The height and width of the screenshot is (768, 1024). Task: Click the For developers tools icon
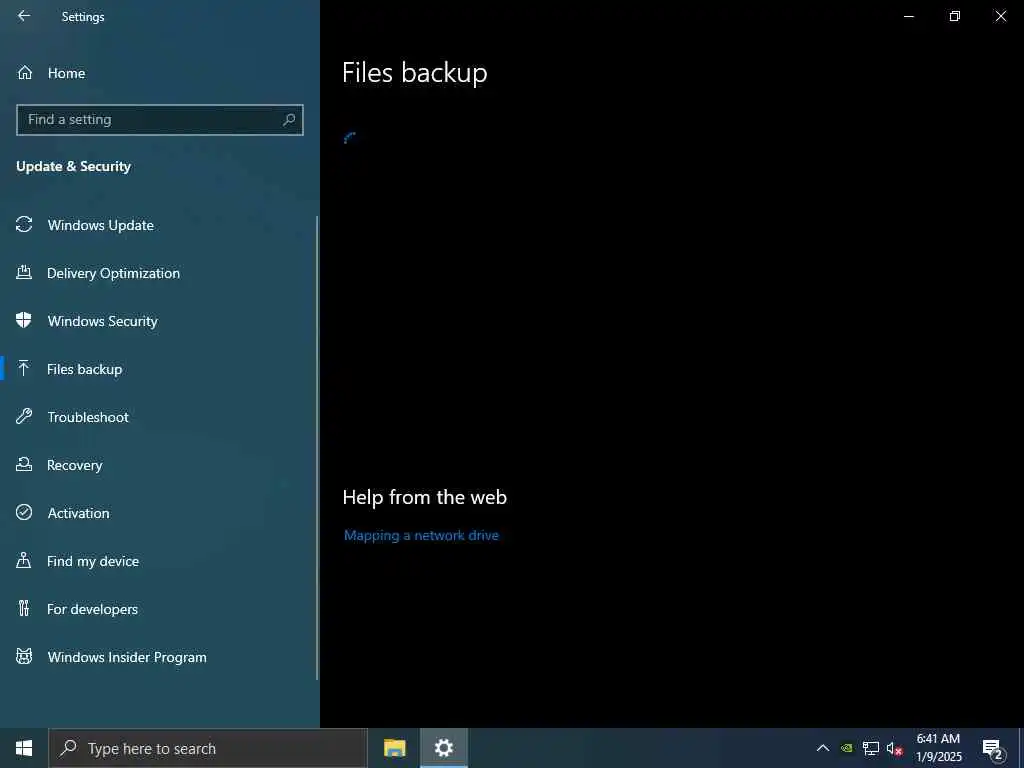(x=24, y=609)
